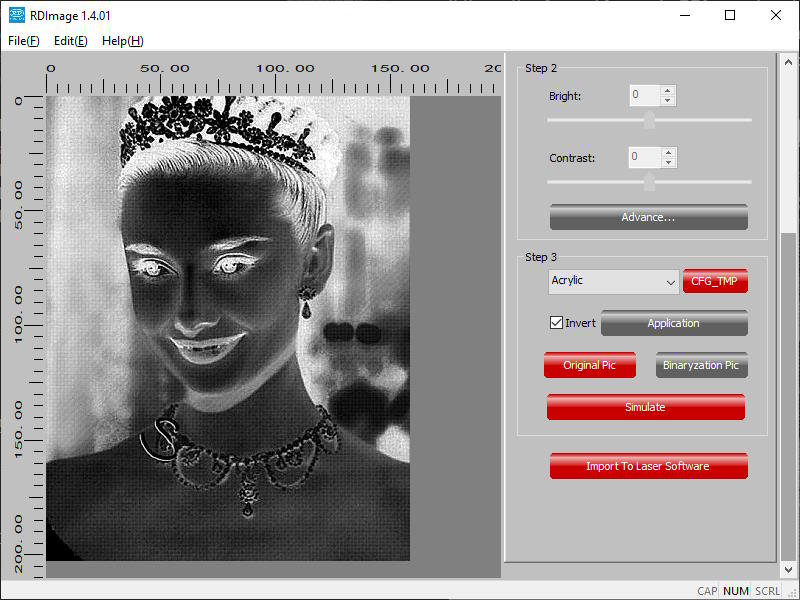800x600 pixels.
Task: Increase Bright value with up arrow
Action: (668, 91)
